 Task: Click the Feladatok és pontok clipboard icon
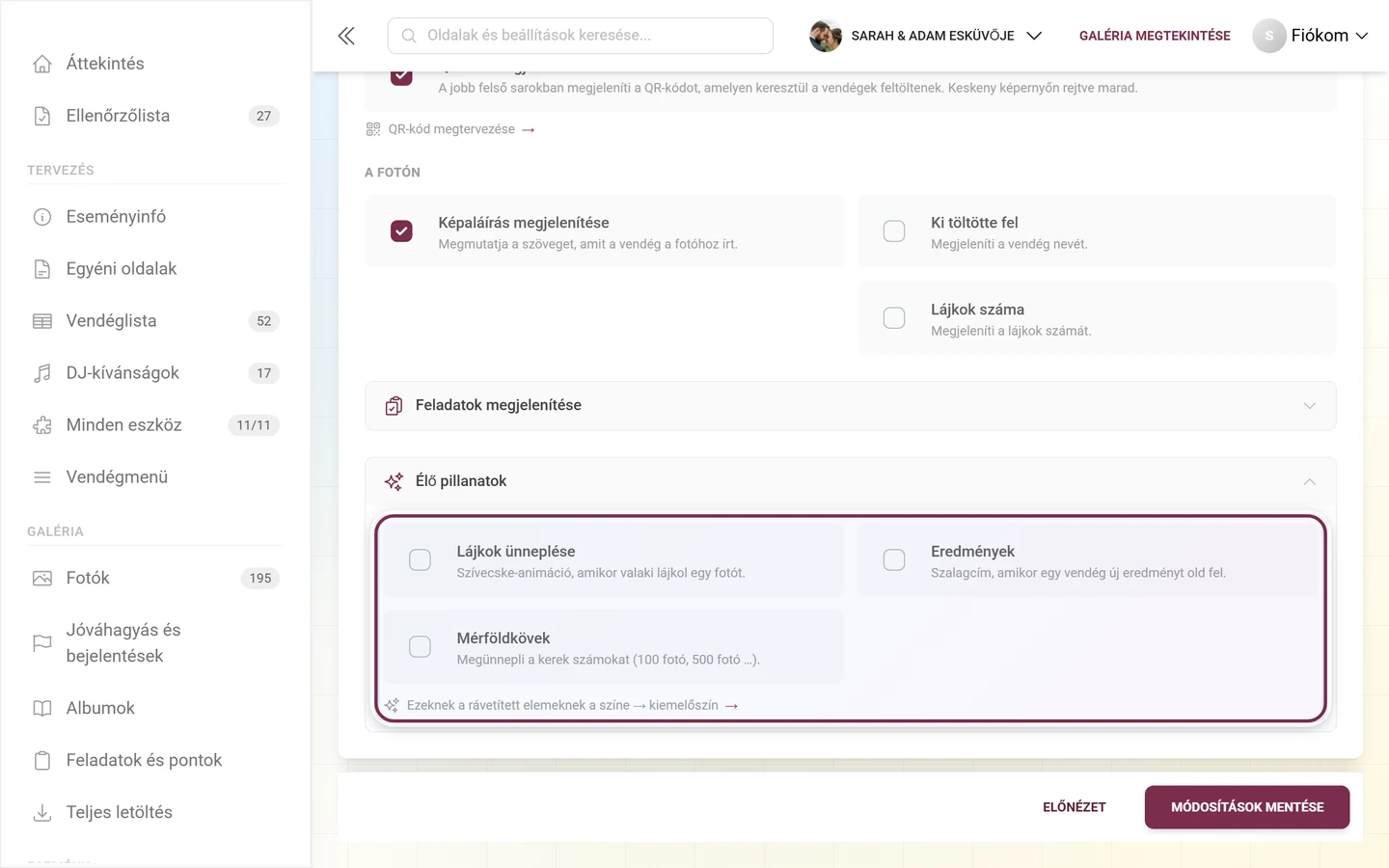(x=42, y=761)
